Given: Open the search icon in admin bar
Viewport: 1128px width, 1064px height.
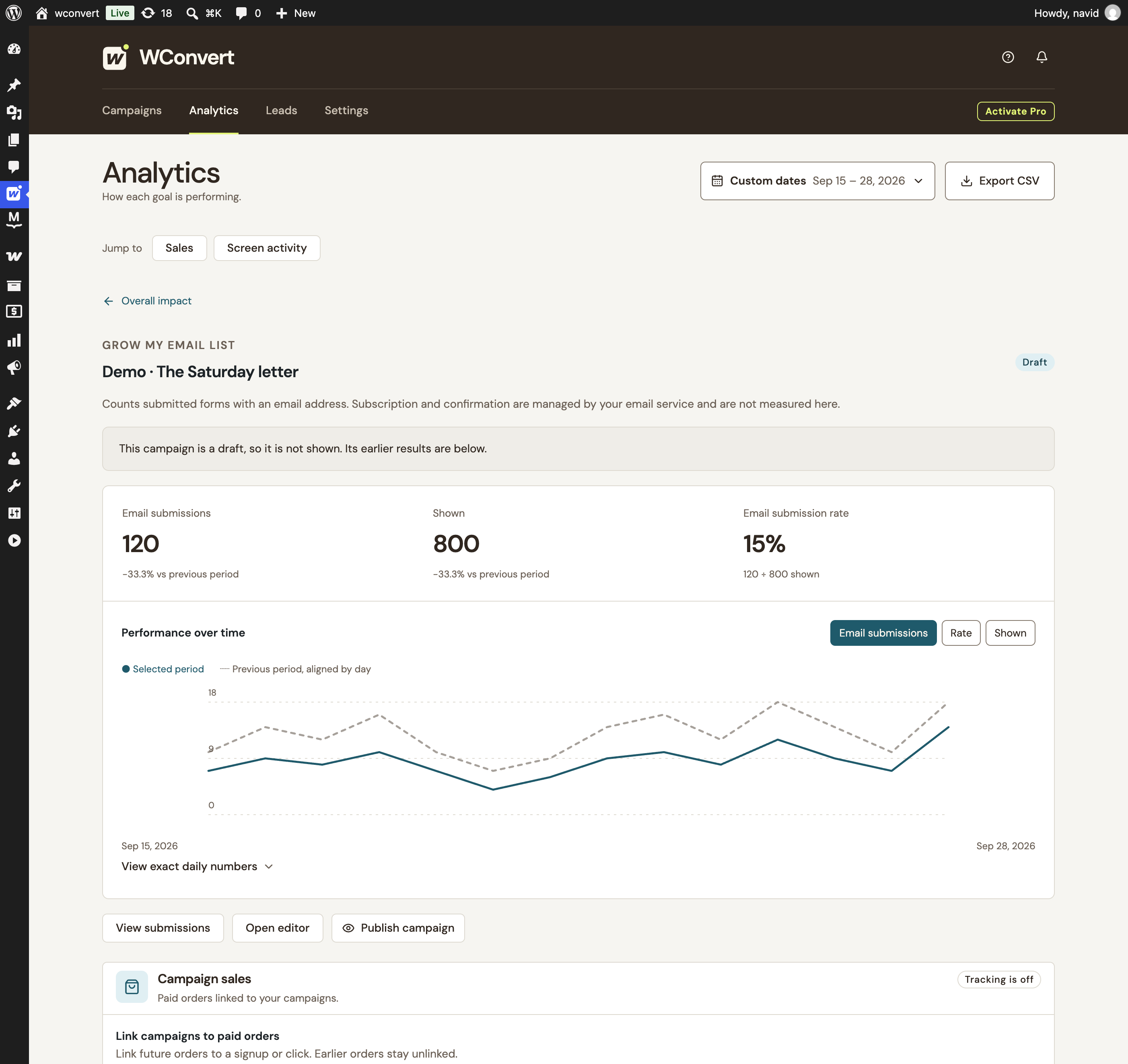Looking at the screenshot, I should (x=192, y=13).
